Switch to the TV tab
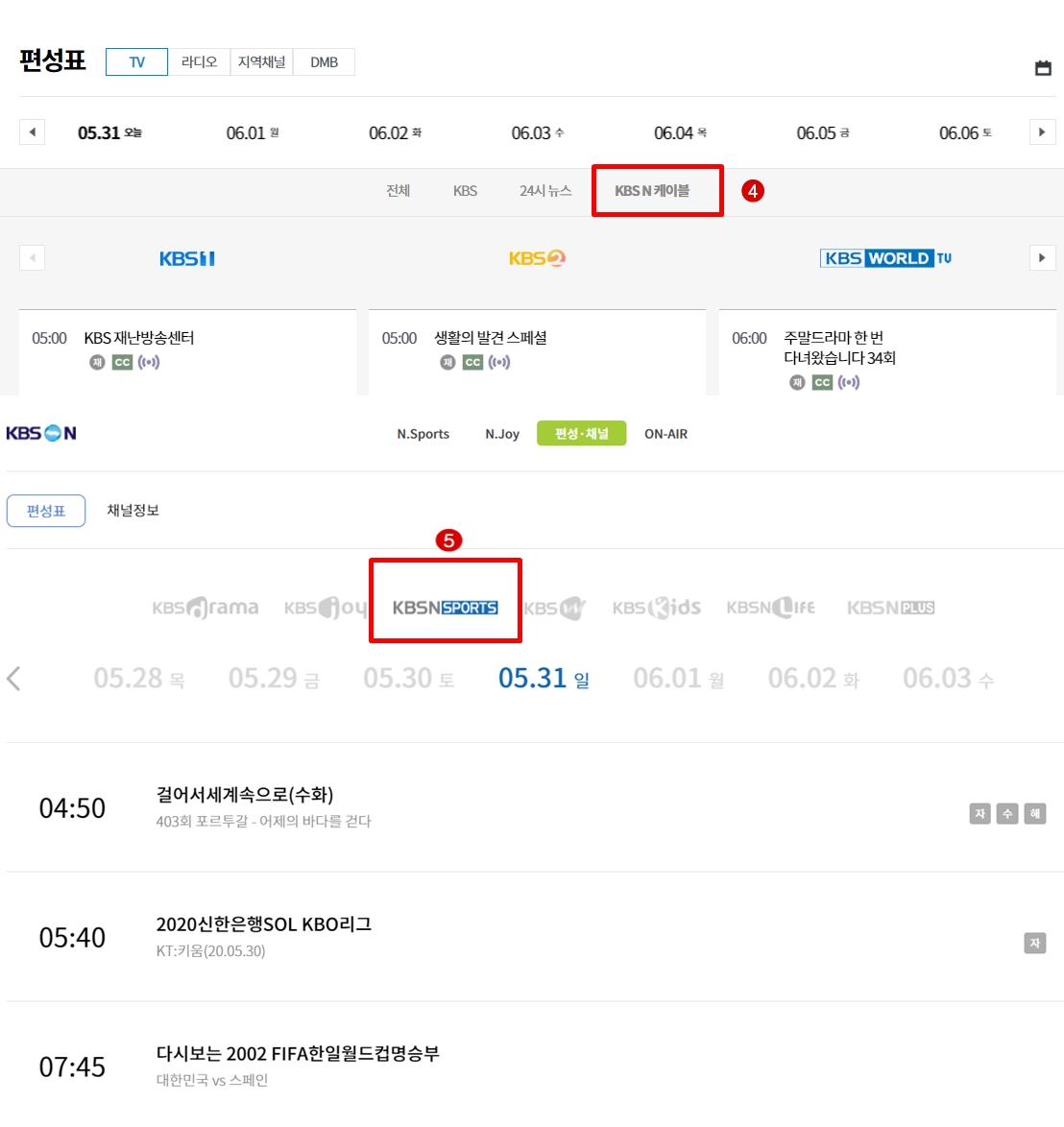Image resolution: width=1064 pixels, height=1127 pixels. [136, 61]
